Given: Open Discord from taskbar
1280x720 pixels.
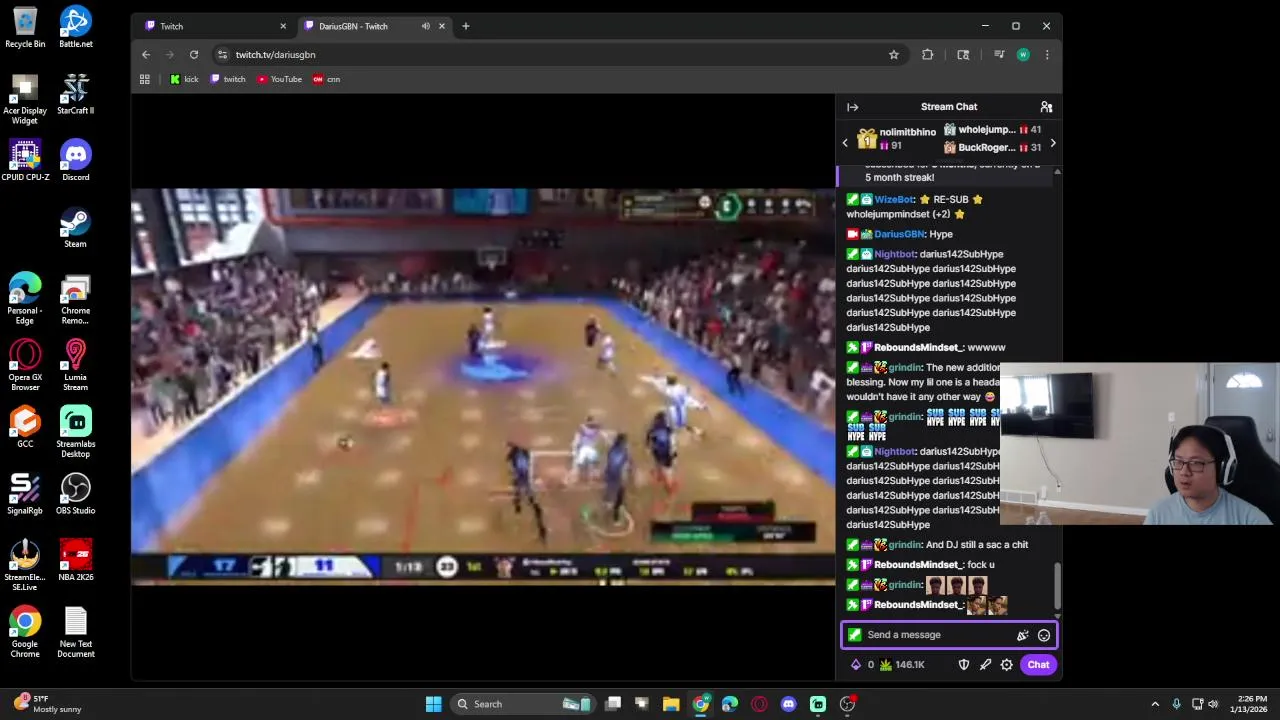Looking at the screenshot, I should tap(788, 704).
